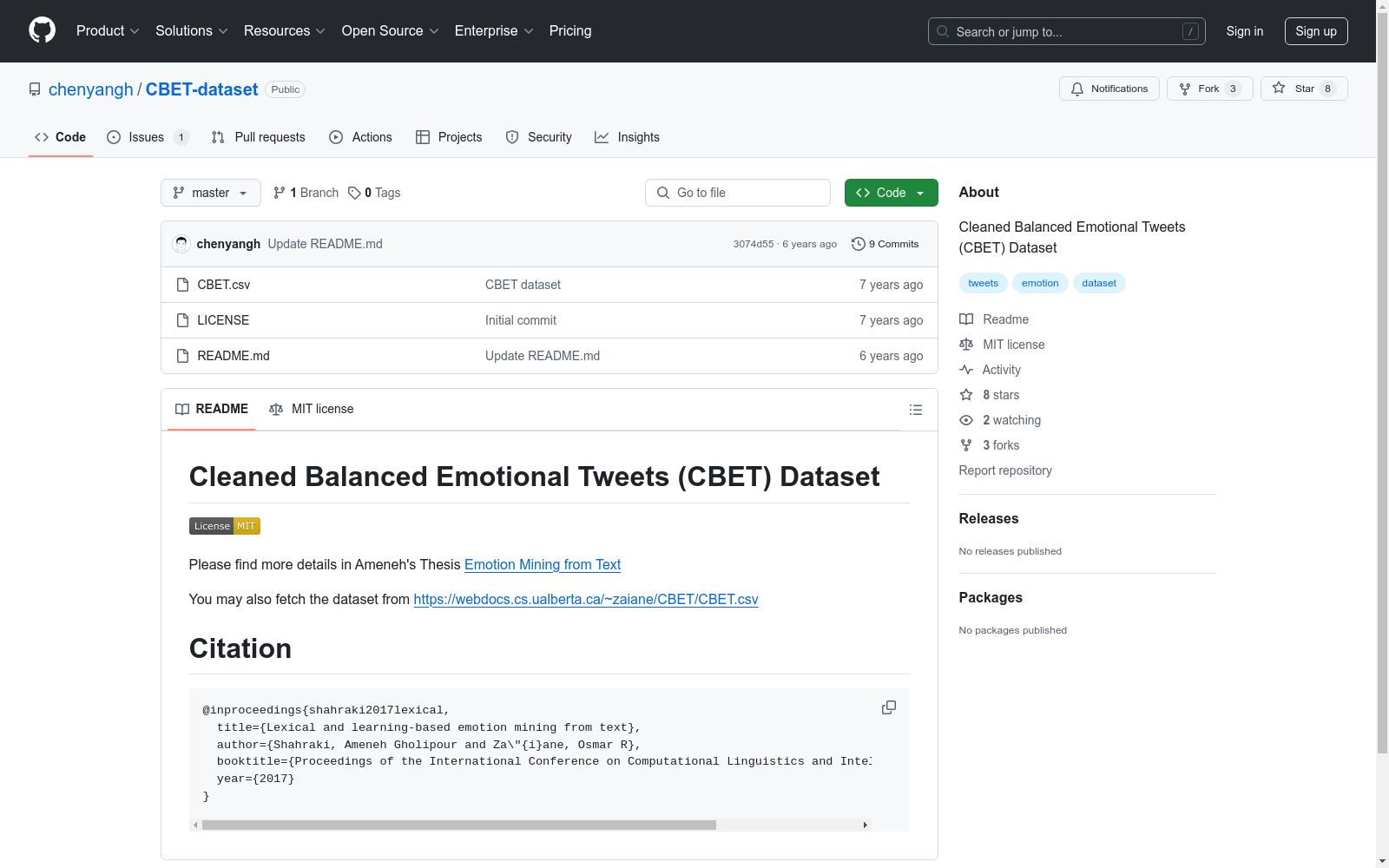Expand the Enterprise menu
Screen dimensions: 1389x868
[494, 31]
